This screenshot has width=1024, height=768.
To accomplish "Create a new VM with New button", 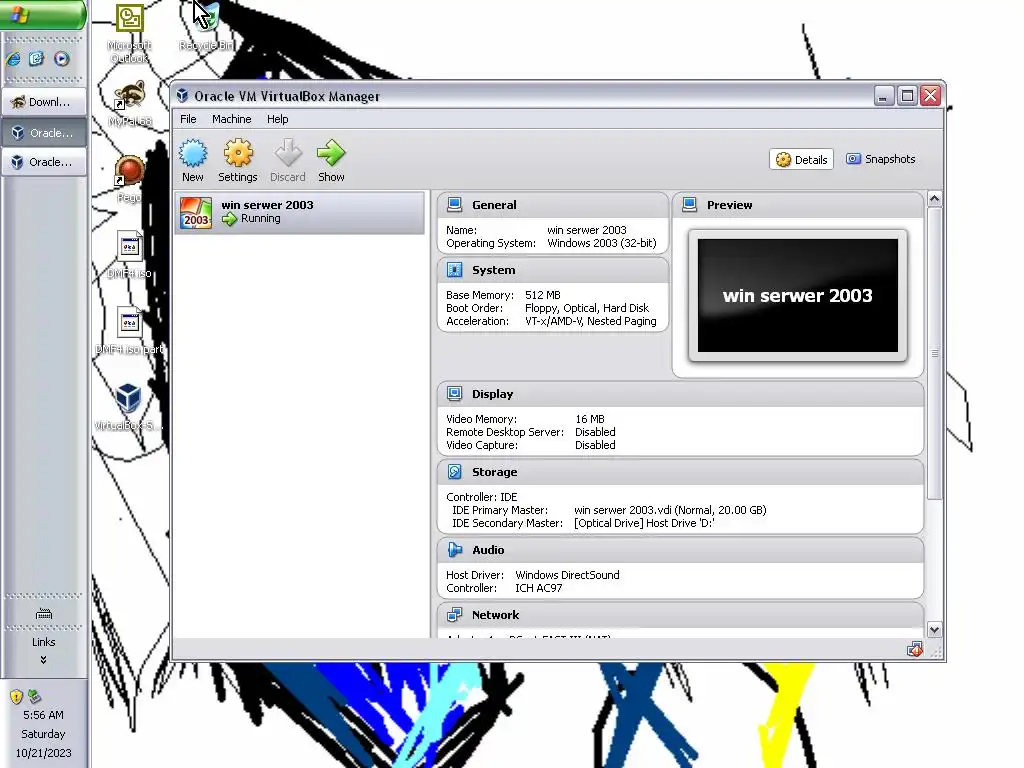I will (x=193, y=160).
